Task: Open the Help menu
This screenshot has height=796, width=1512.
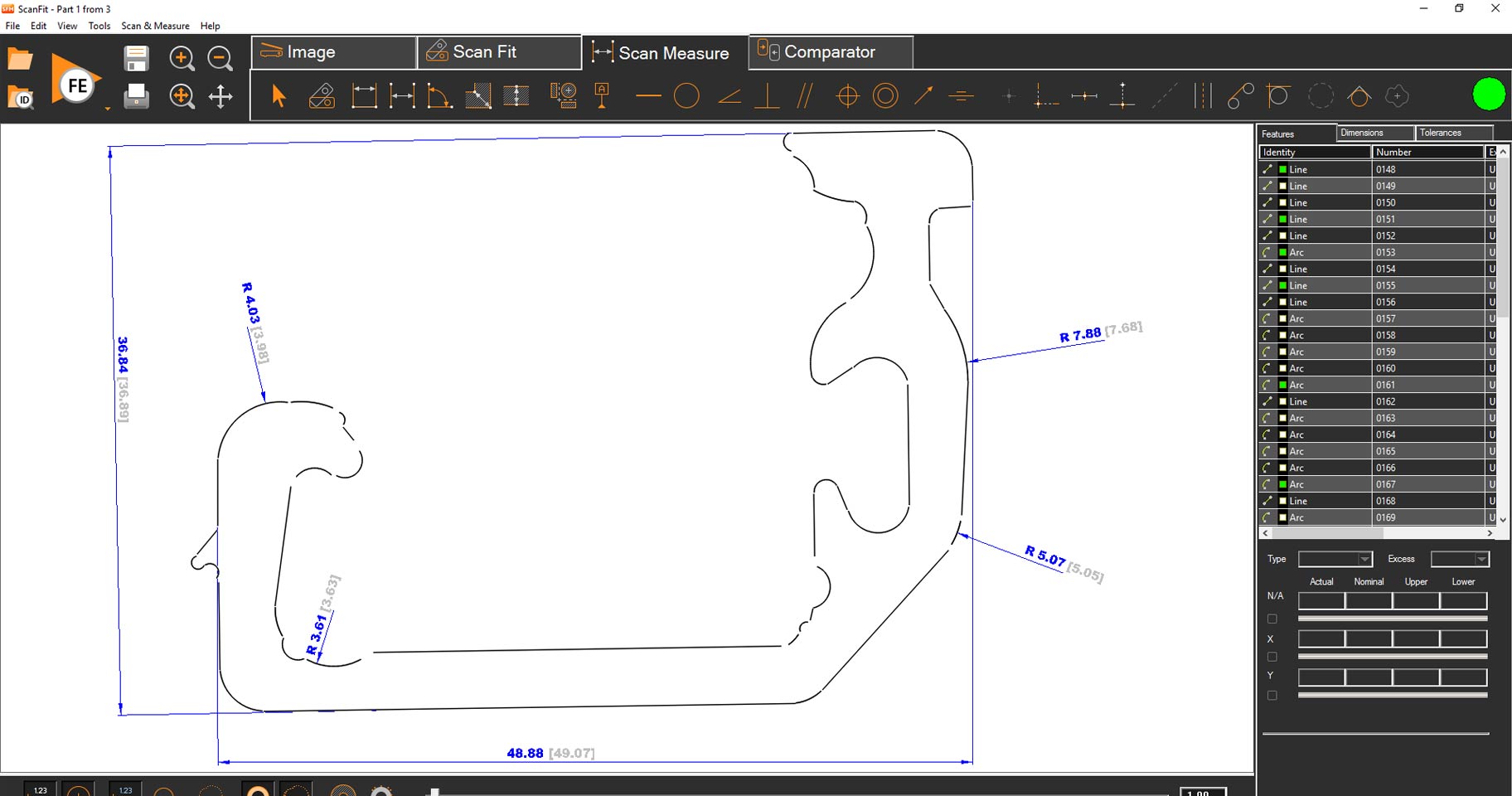Action: coord(211,26)
